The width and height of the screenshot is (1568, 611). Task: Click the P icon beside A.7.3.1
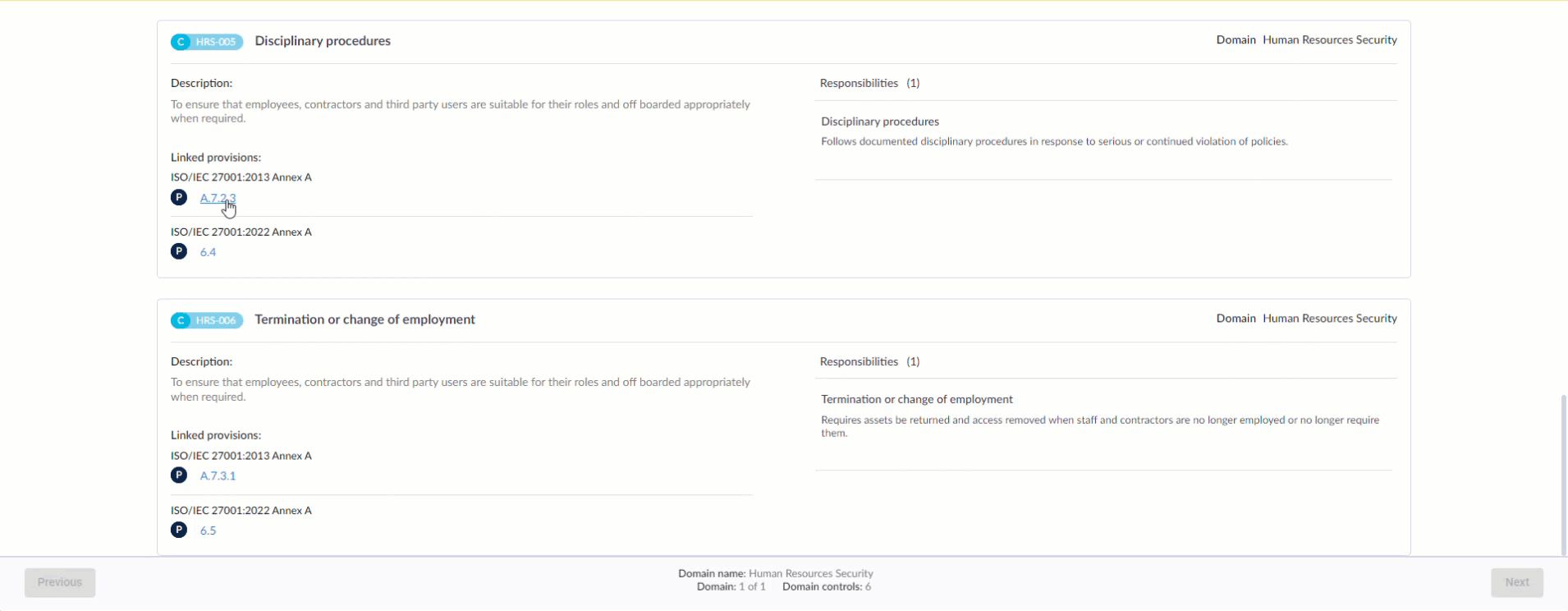[179, 475]
